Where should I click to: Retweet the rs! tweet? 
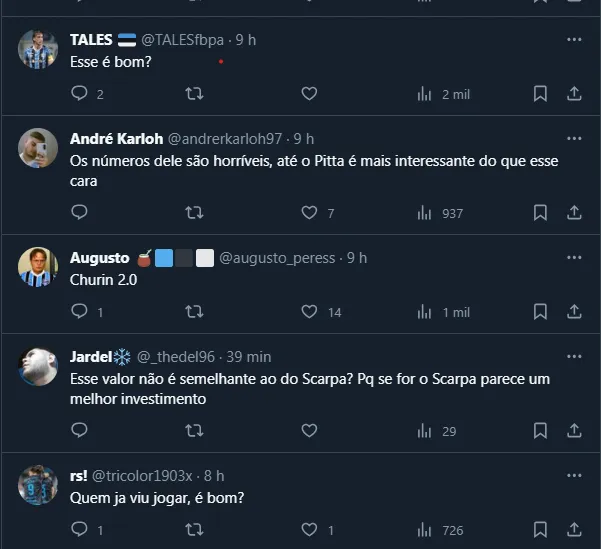pyautogui.click(x=195, y=530)
